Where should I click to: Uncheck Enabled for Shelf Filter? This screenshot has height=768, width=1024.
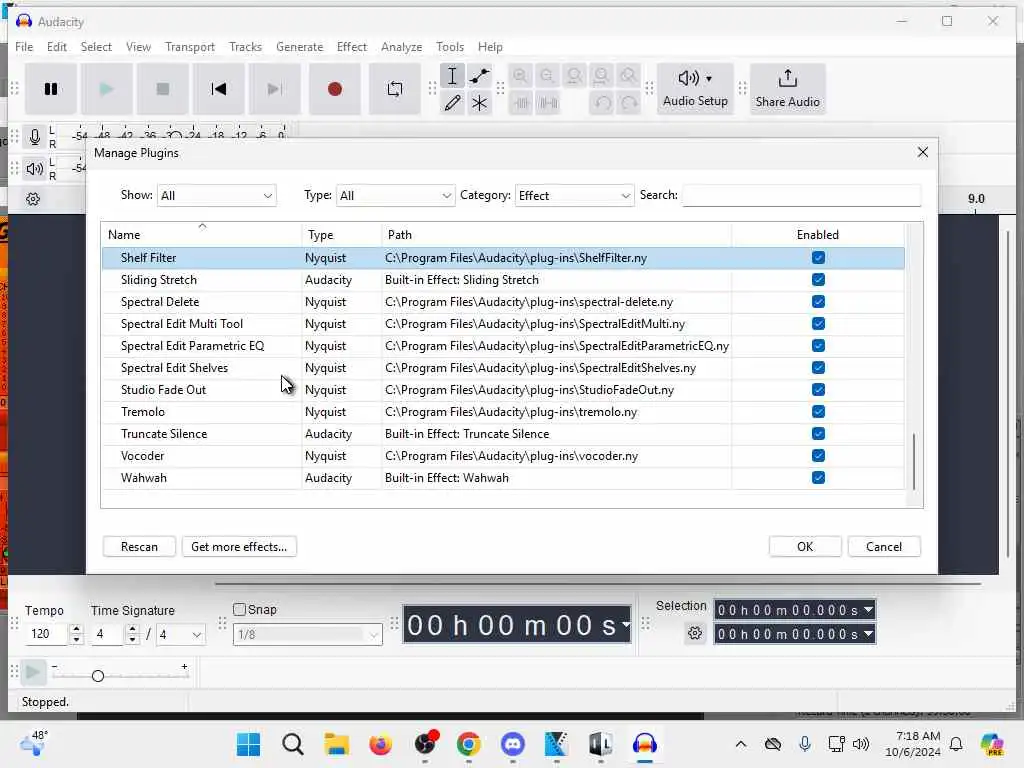[x=818, y=257]
